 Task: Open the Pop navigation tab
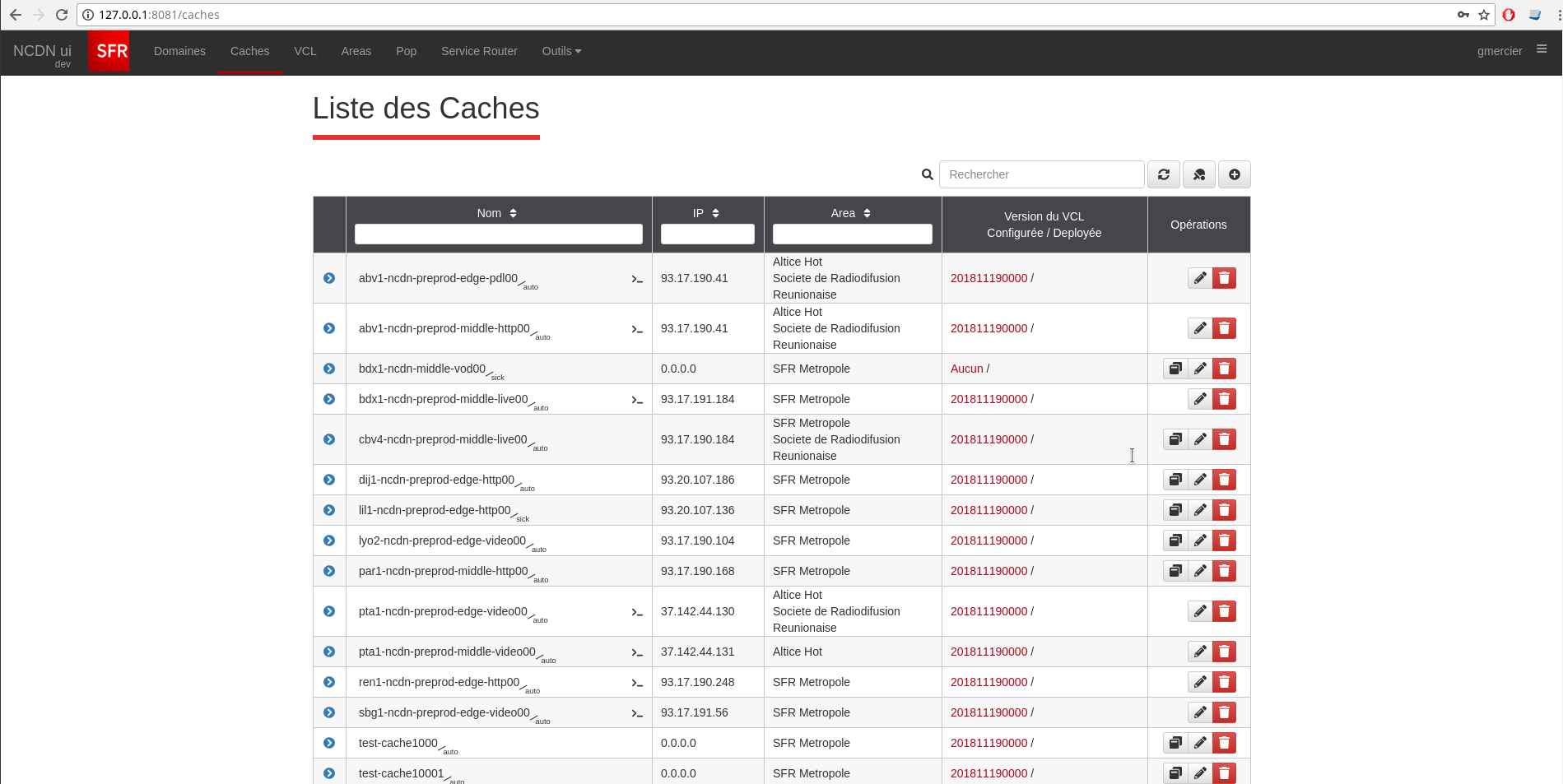(406, 51)
